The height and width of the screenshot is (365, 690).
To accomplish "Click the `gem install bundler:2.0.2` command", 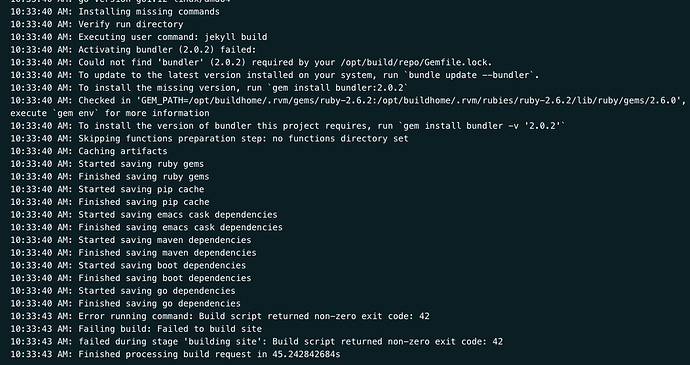I will (x=338, y=88).
